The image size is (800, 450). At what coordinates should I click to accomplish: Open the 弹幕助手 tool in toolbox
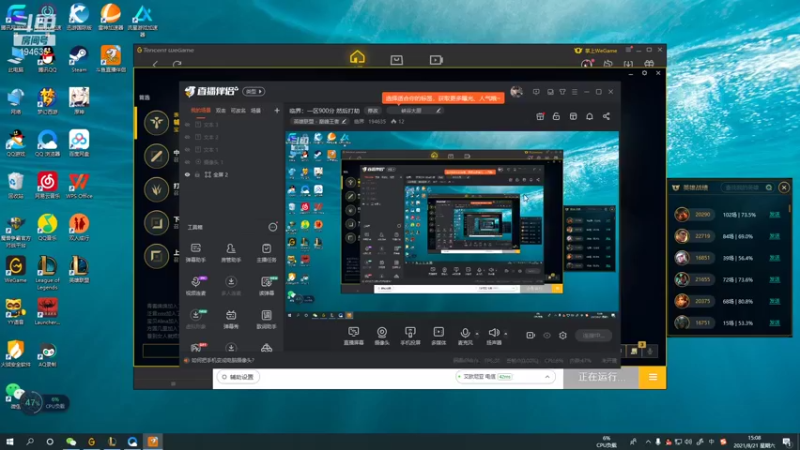(x=195, y=253)
